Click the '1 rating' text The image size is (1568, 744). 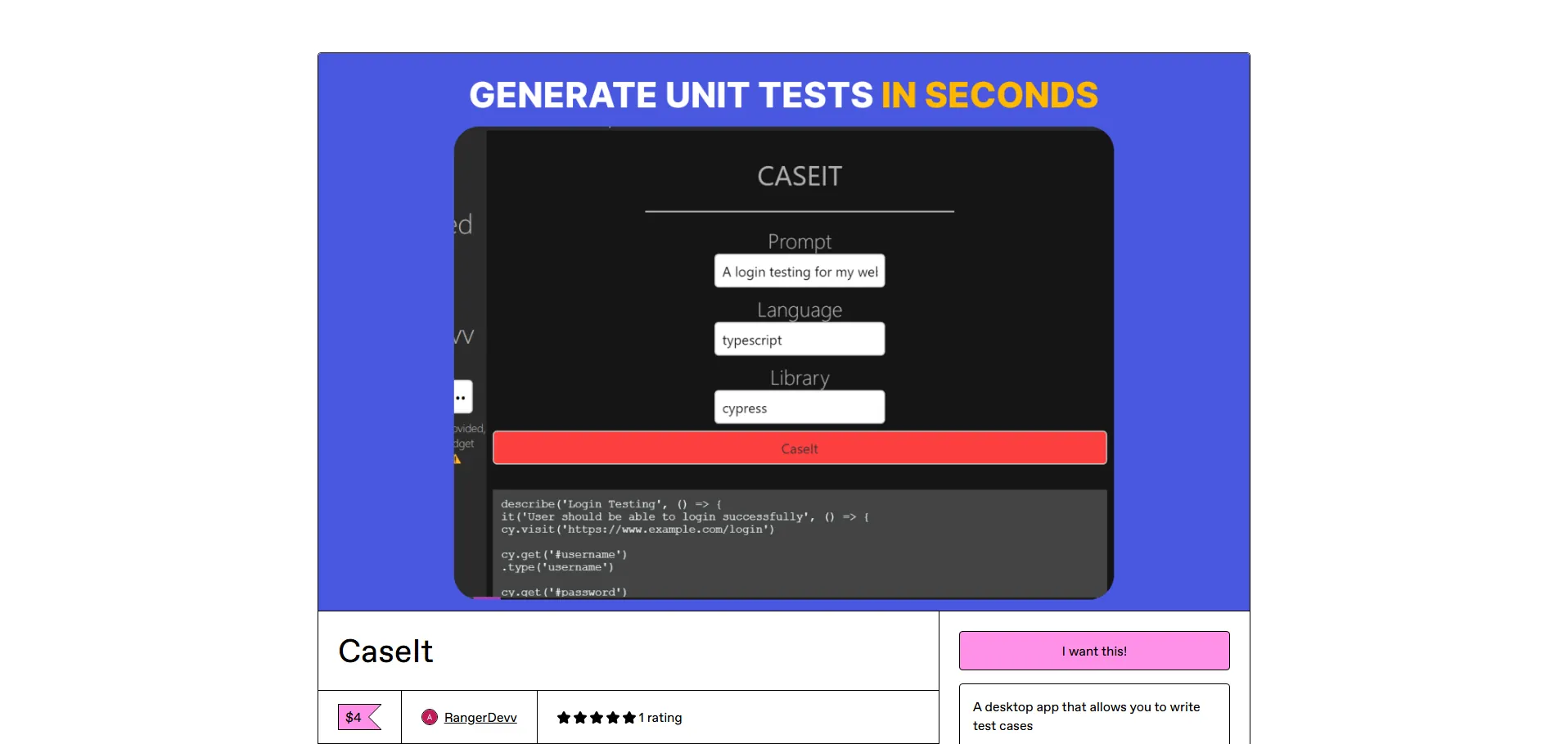pyautogui.click(x=660, y=718)
